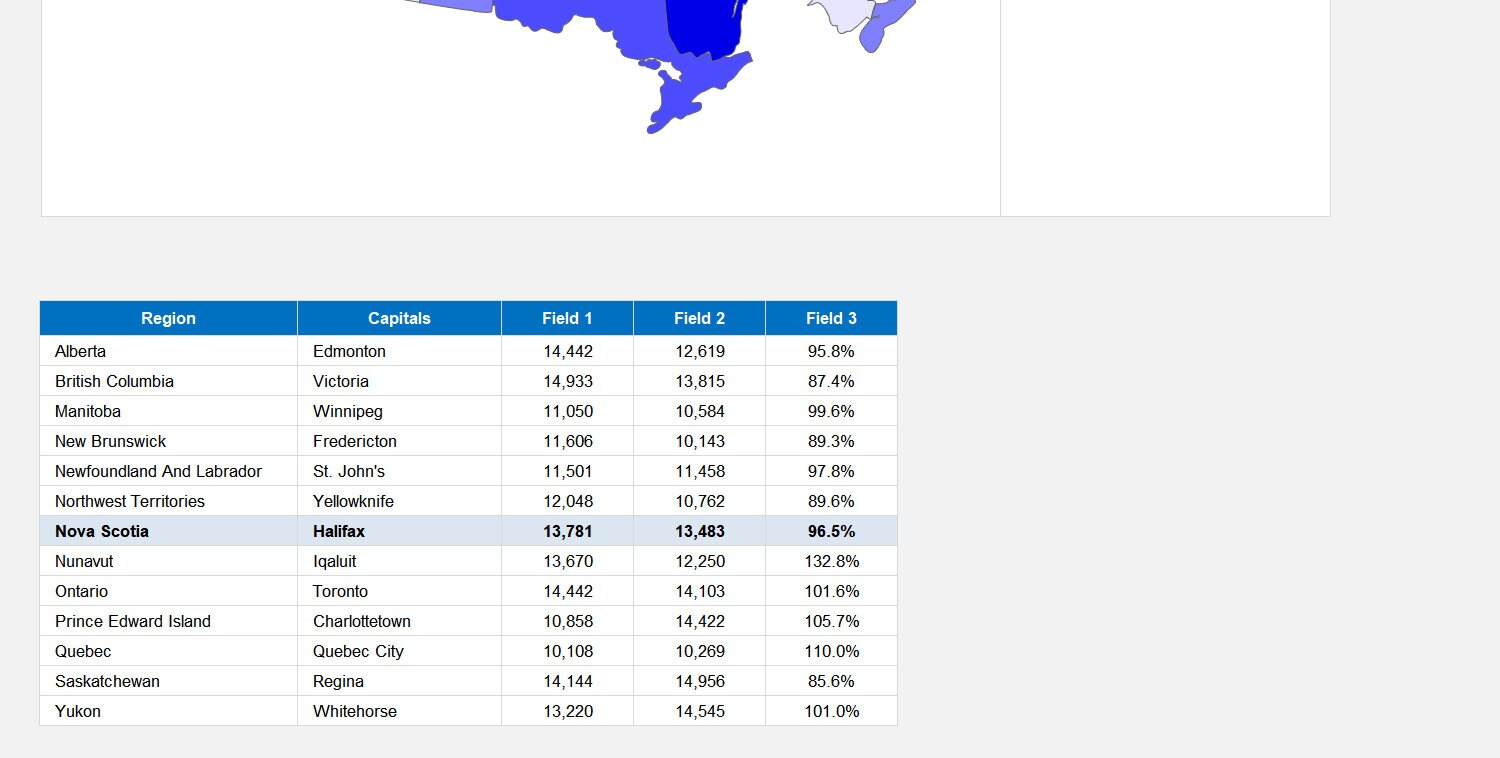Sort the table by the Region column header

(168, 318)
